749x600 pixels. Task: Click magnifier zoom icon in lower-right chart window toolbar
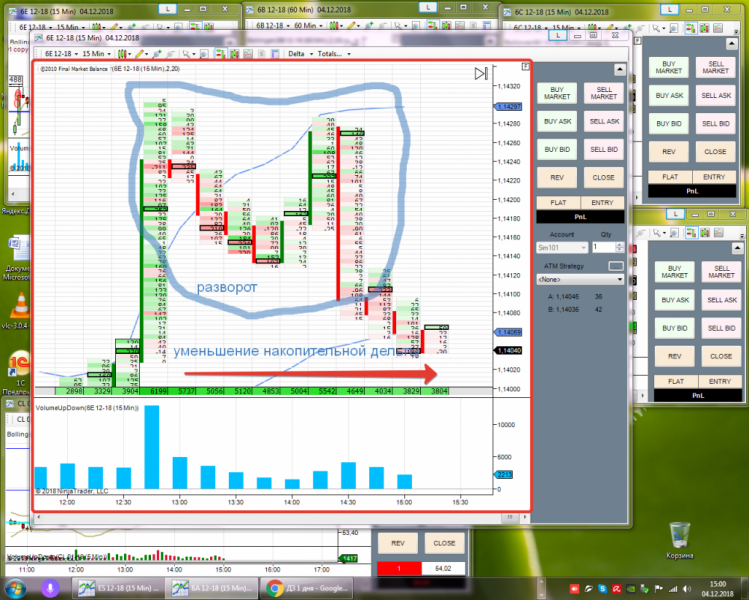[674, 233]
